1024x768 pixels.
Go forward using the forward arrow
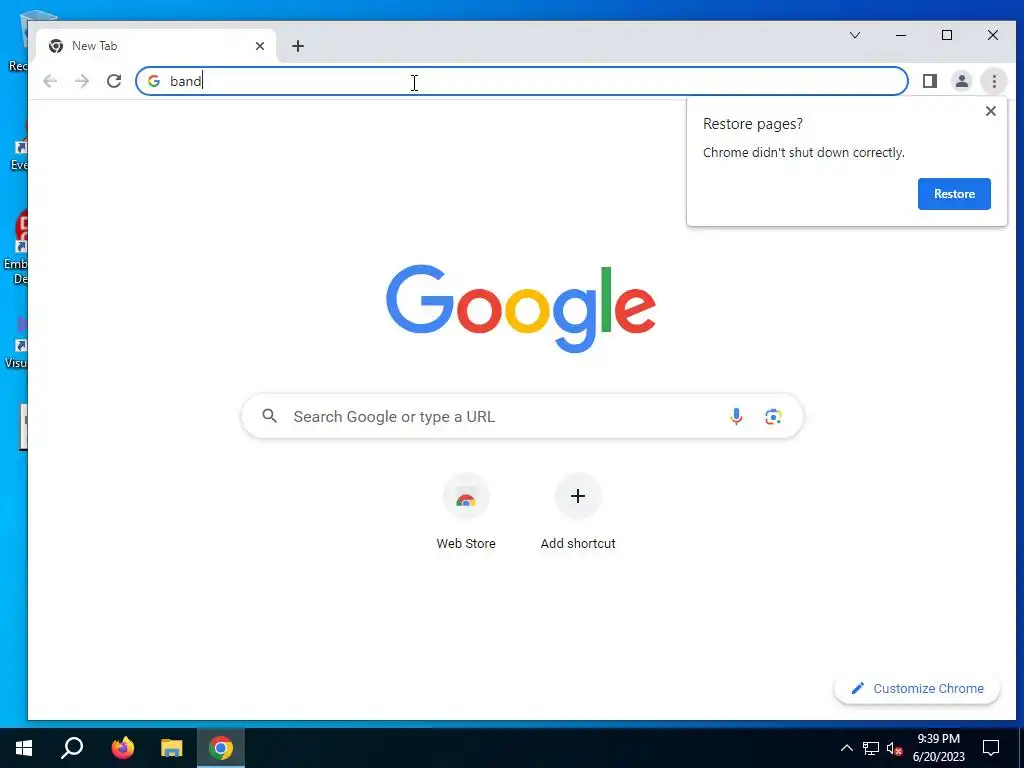click(x=82, y=81)
